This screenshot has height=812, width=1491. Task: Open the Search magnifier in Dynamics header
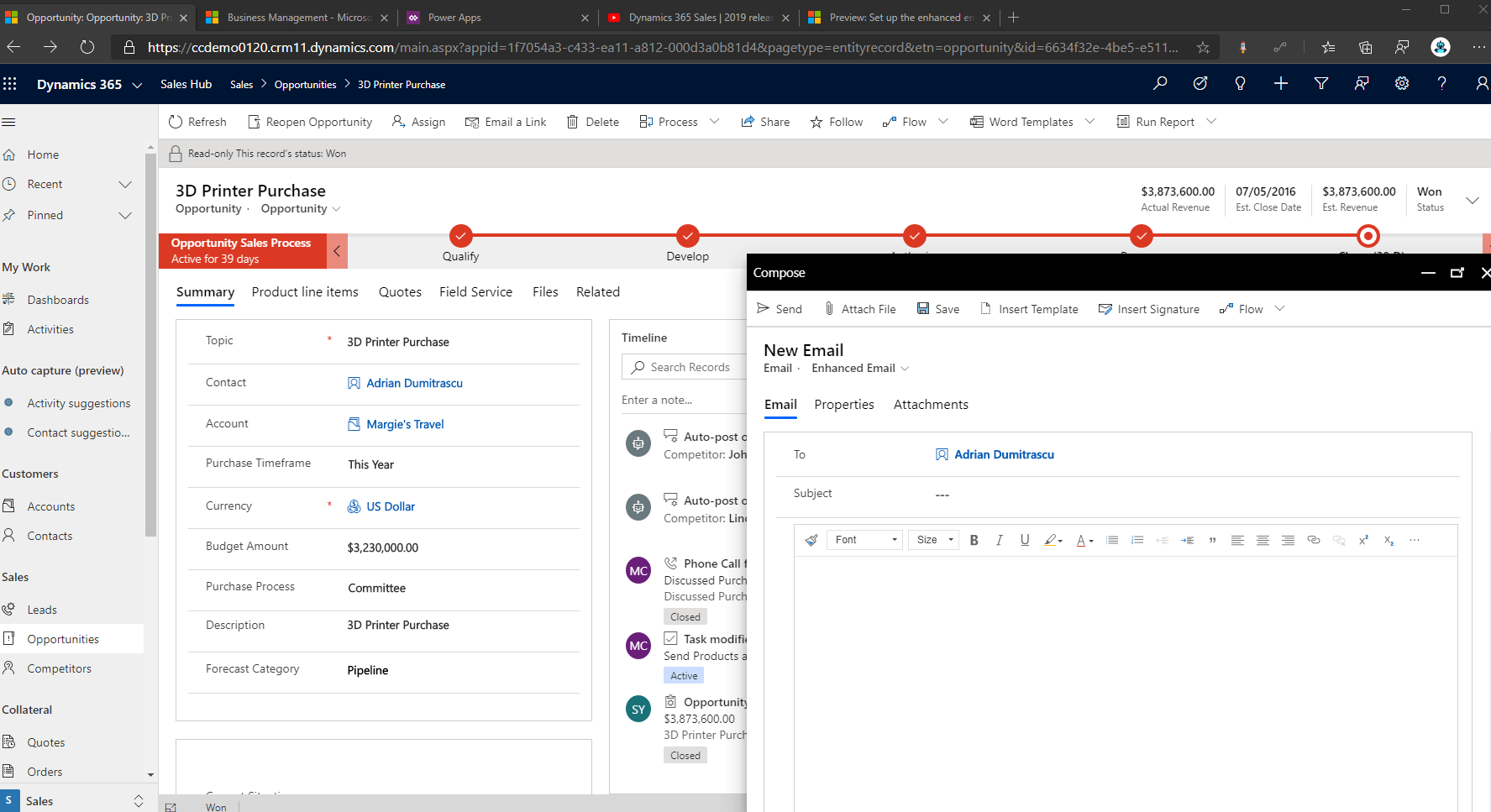click(x=1160, y=83)
